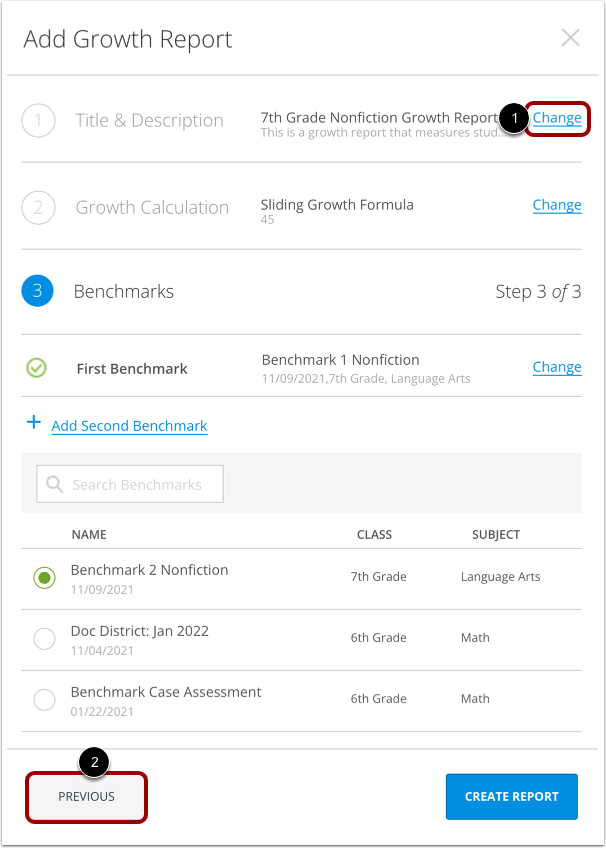Screen dimensions: 606x848
Task: Select the blue Step 3 Benchmarks circle
Action: tap(37, 291)
